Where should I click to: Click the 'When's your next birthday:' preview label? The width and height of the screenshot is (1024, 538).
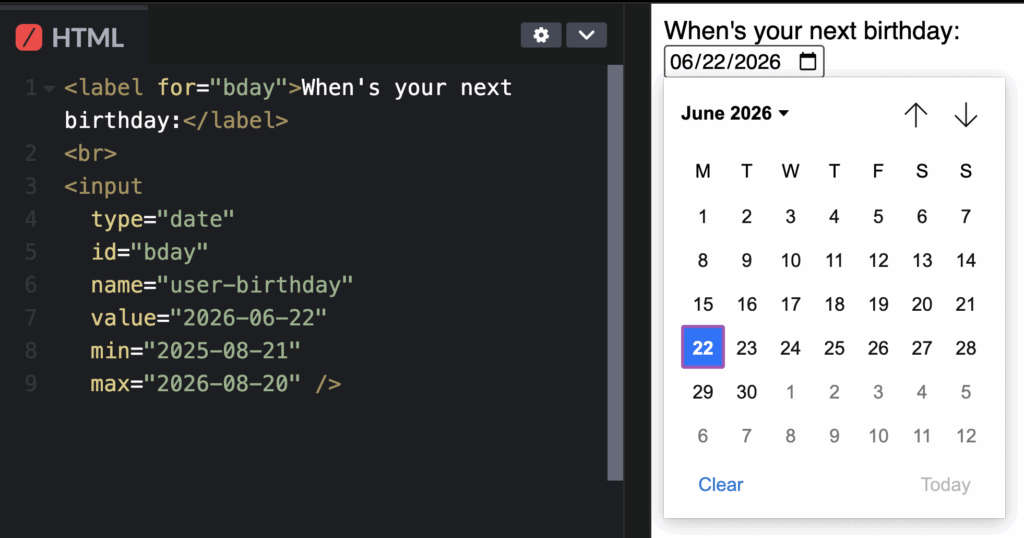tap(811, 31)
